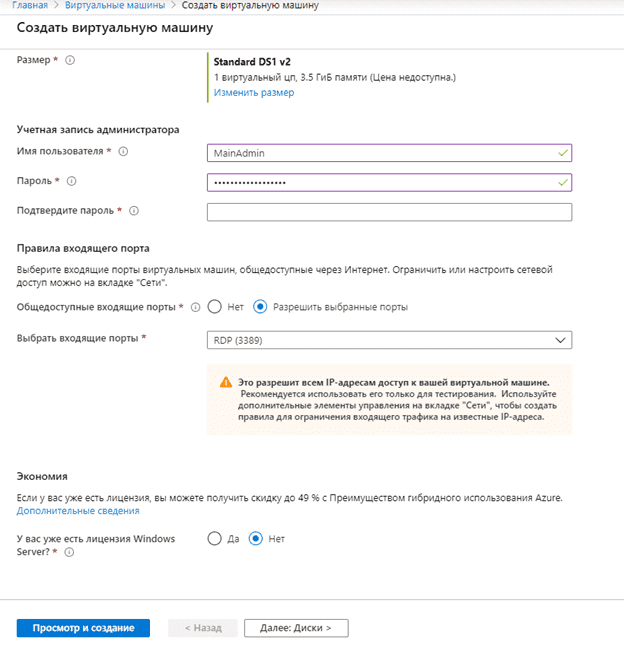Click Далее: Диски button
The image size is (624, 654).
point(296,628)
